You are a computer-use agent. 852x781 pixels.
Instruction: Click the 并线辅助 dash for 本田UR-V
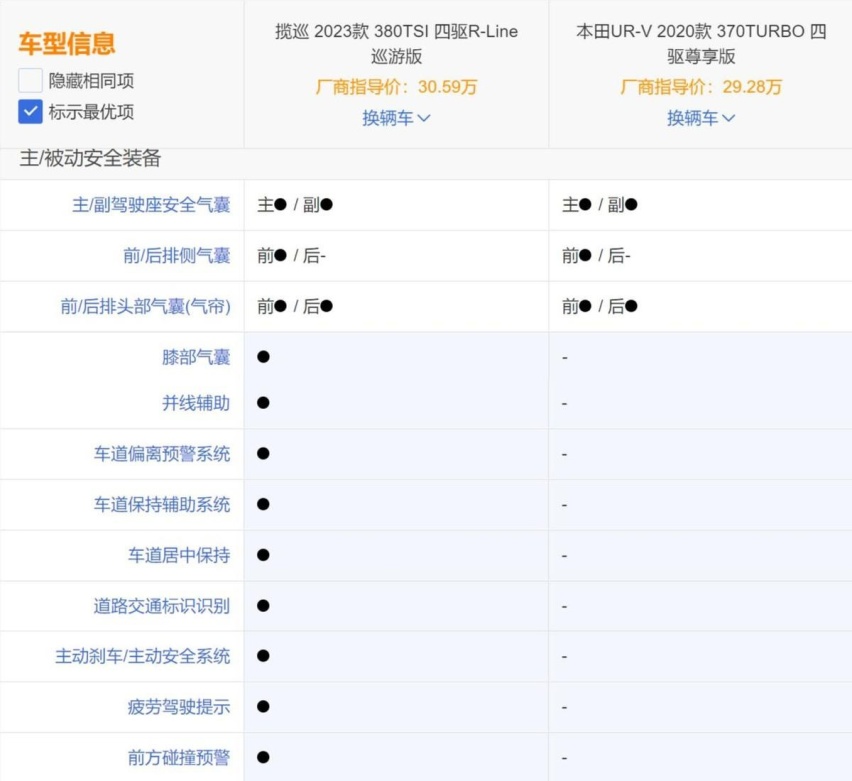point(565,404)
